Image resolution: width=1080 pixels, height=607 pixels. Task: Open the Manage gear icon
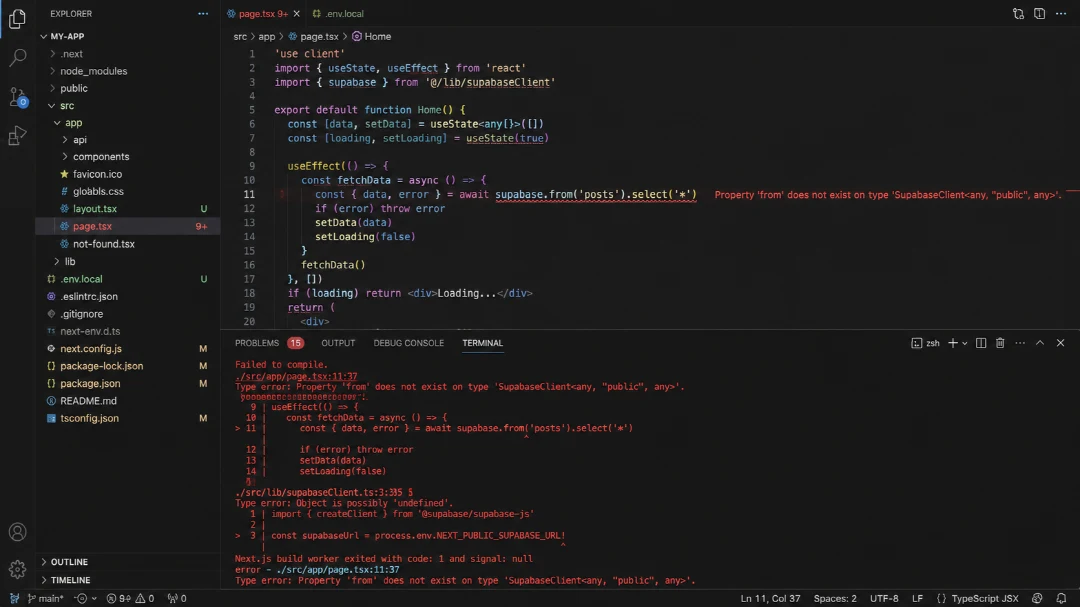coord(17,569)
